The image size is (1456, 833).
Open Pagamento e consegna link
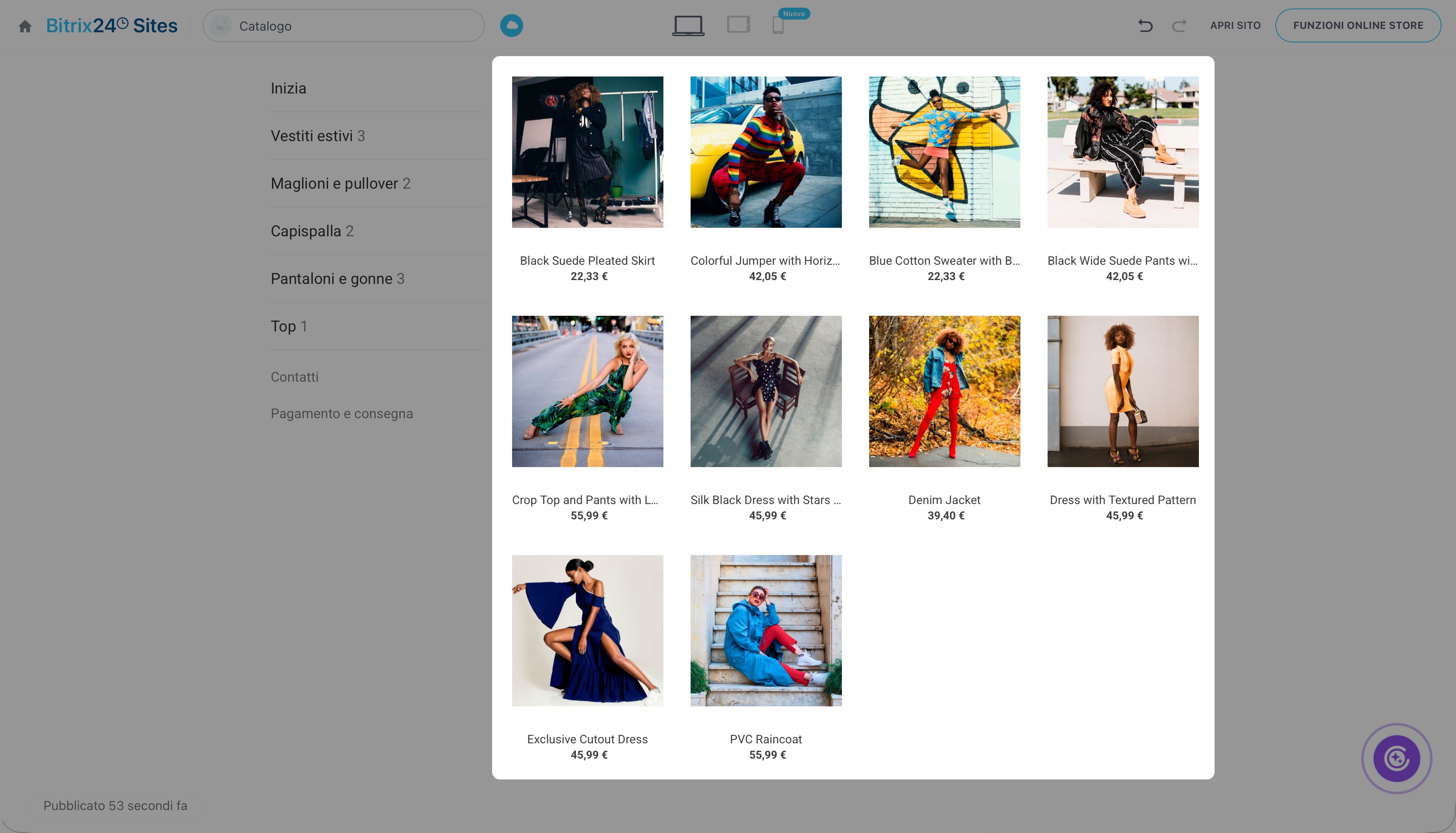(x=342, y=414)
